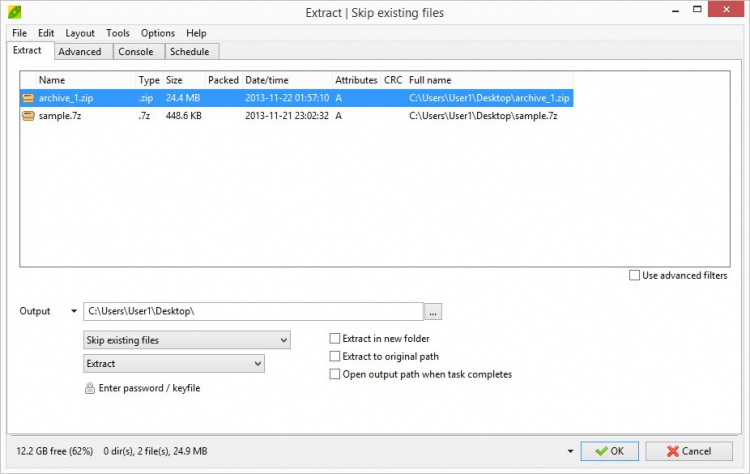
Task: Open the dropdown arrow beside OK button
Action: (x=570, y=451)
